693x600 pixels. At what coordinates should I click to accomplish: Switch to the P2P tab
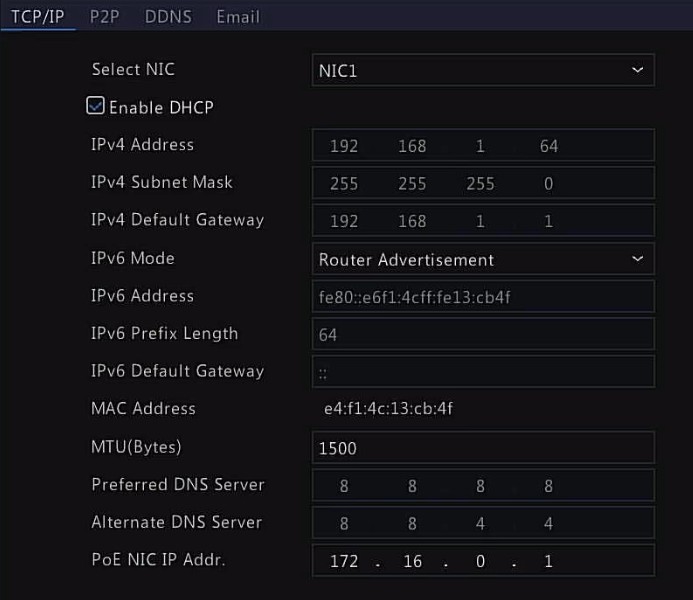pos(103,16)
